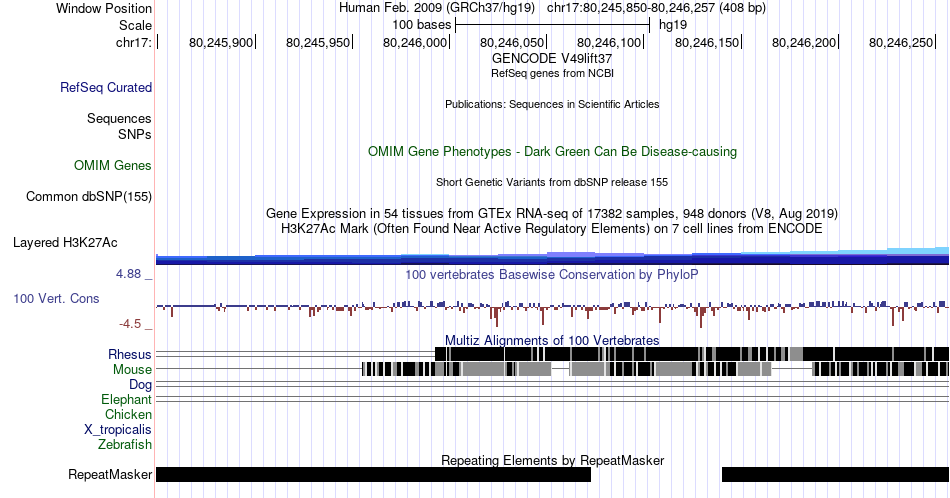Select the Rhesus alignment row label
This screenshot has height=498, width=950.
[x=130, y=354]
